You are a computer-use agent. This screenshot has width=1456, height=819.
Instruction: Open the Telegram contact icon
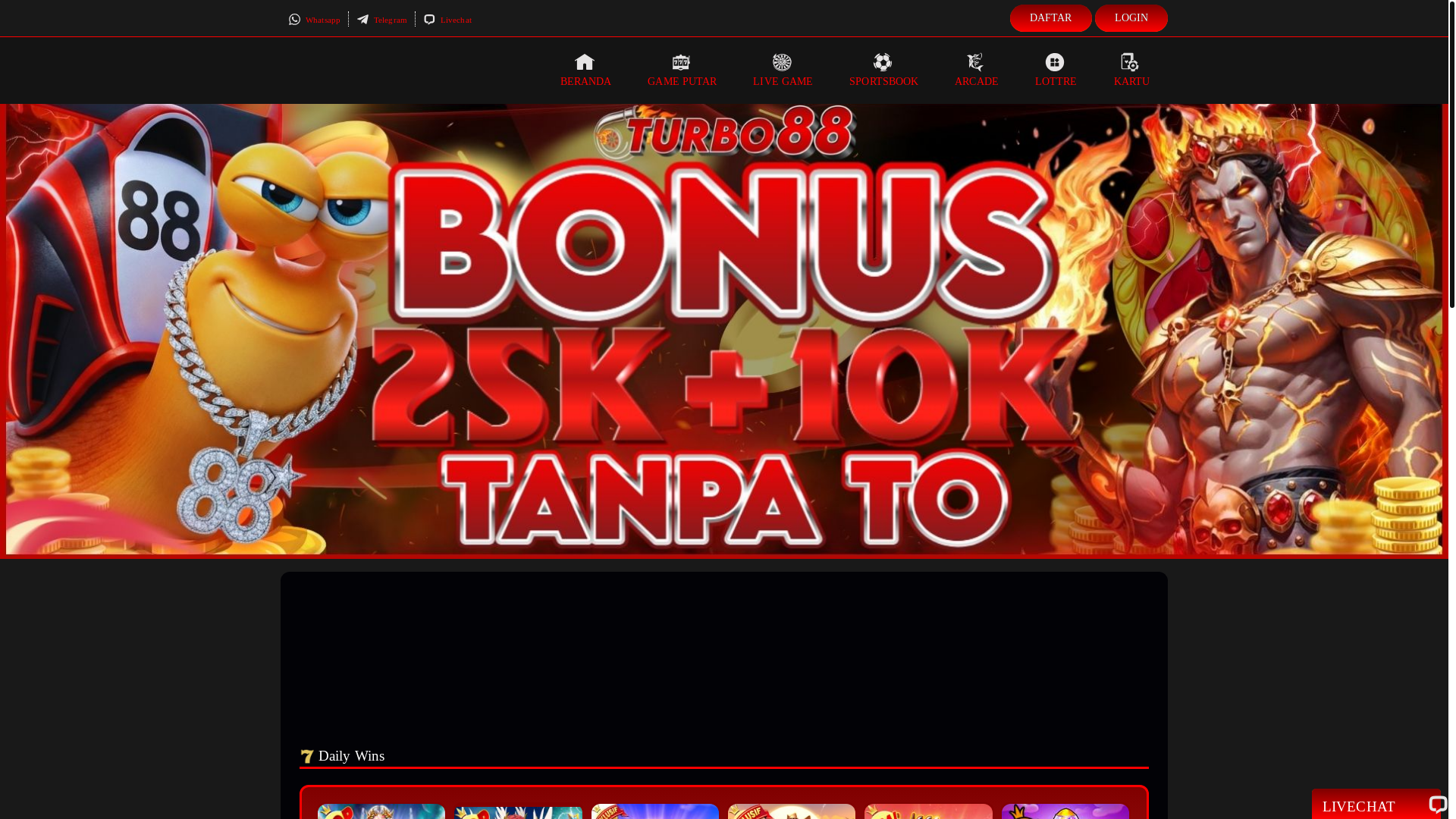(x=363, y=20)
